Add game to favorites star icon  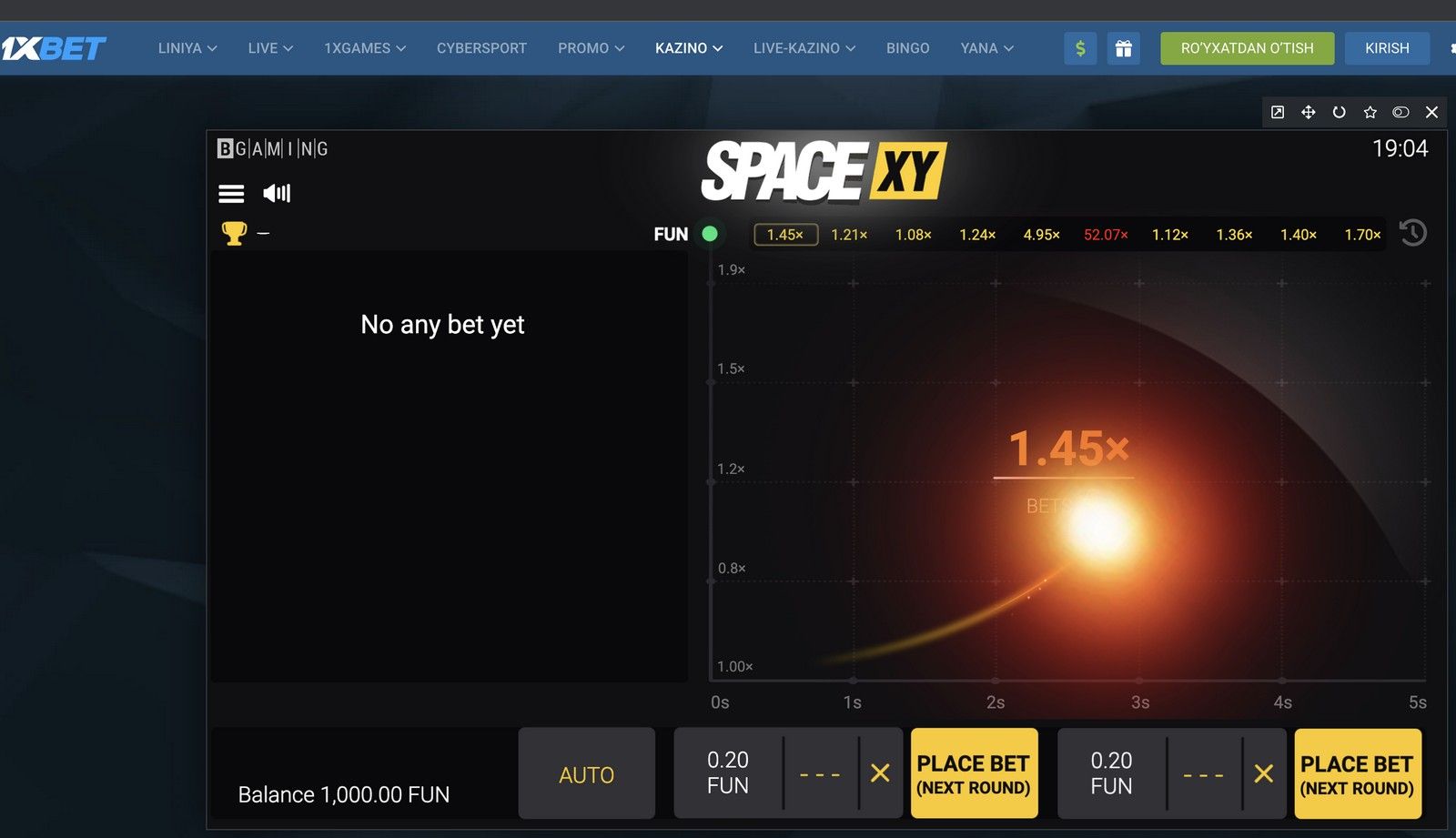(1370, 112)
